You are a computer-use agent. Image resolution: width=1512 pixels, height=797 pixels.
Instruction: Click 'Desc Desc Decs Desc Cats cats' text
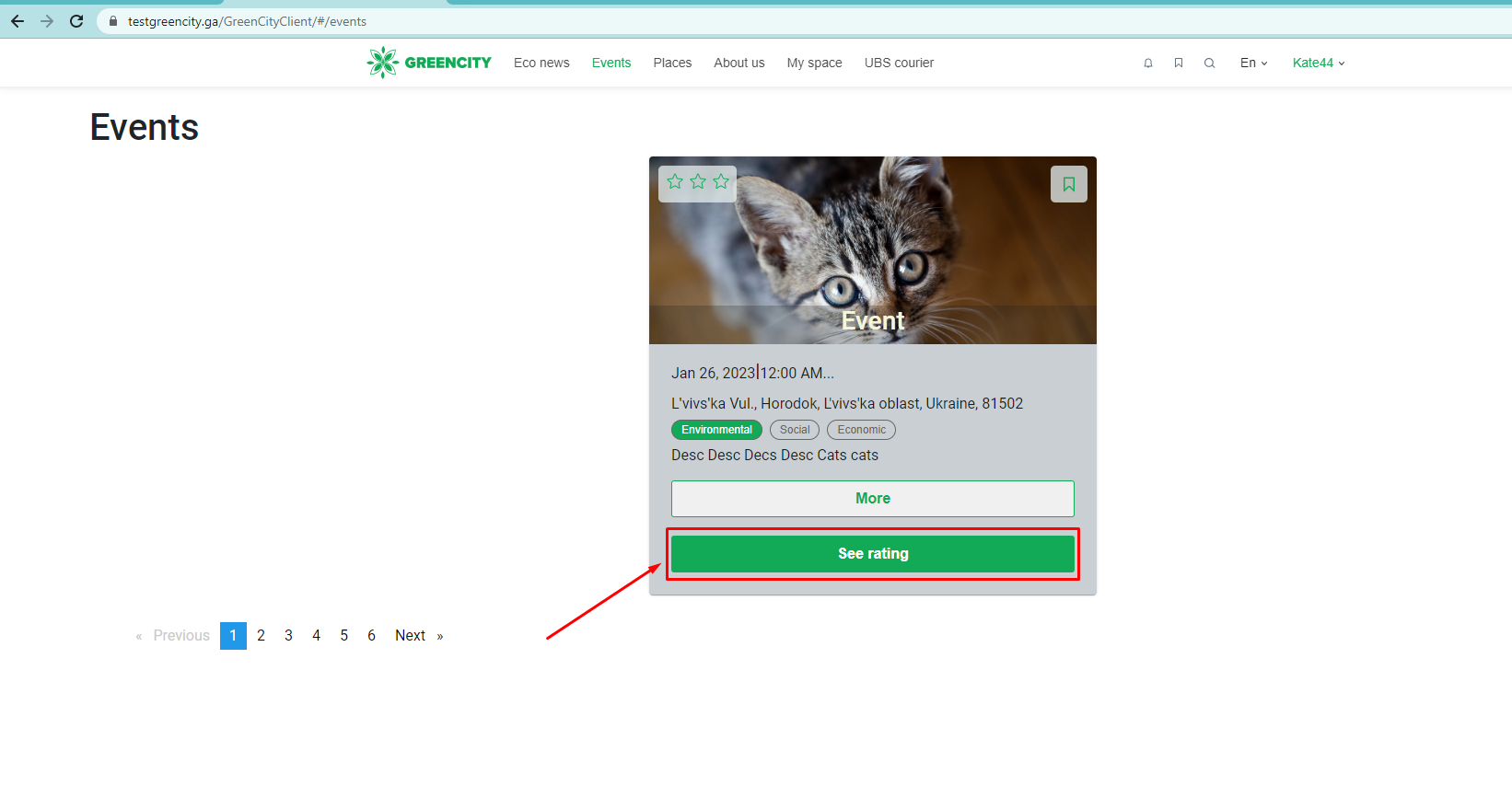point(774,455)
